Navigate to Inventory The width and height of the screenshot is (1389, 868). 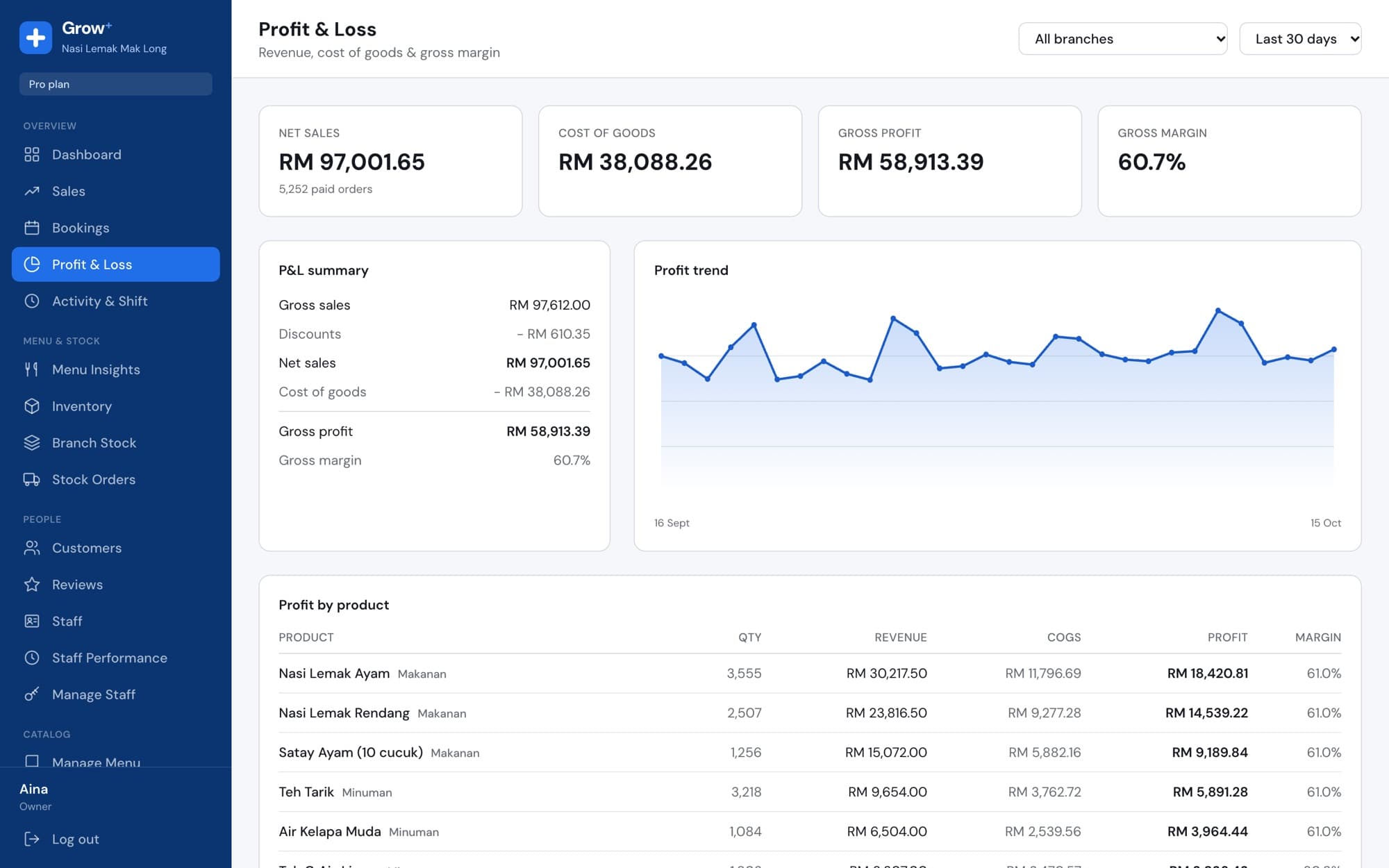pyautogui.click(x=115, y=406)
